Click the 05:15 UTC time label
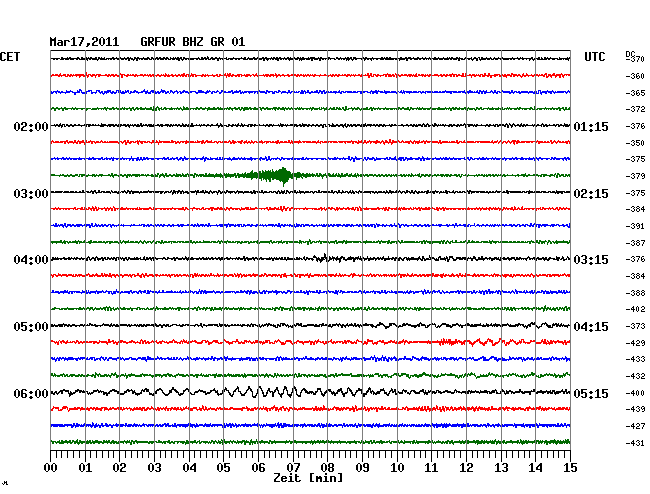Image resolution: width=650 pixels, height=494 pixels. click(x=591, y=393)
